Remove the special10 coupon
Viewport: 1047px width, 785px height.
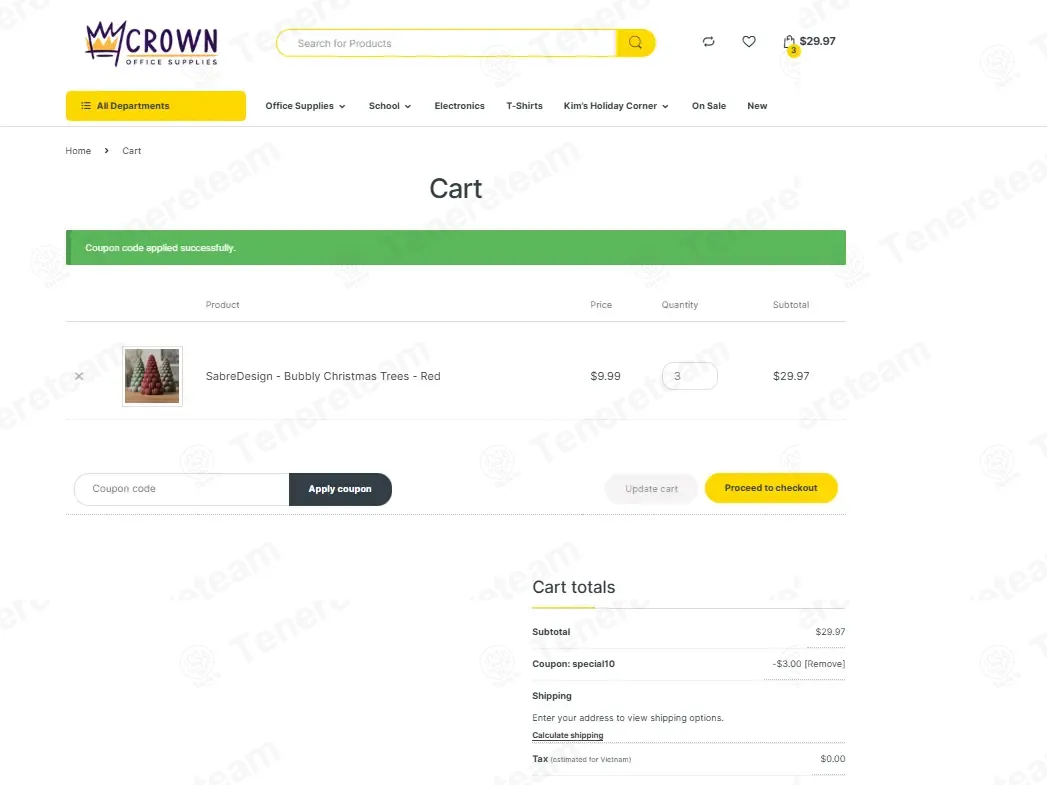[x=825, y=664]
